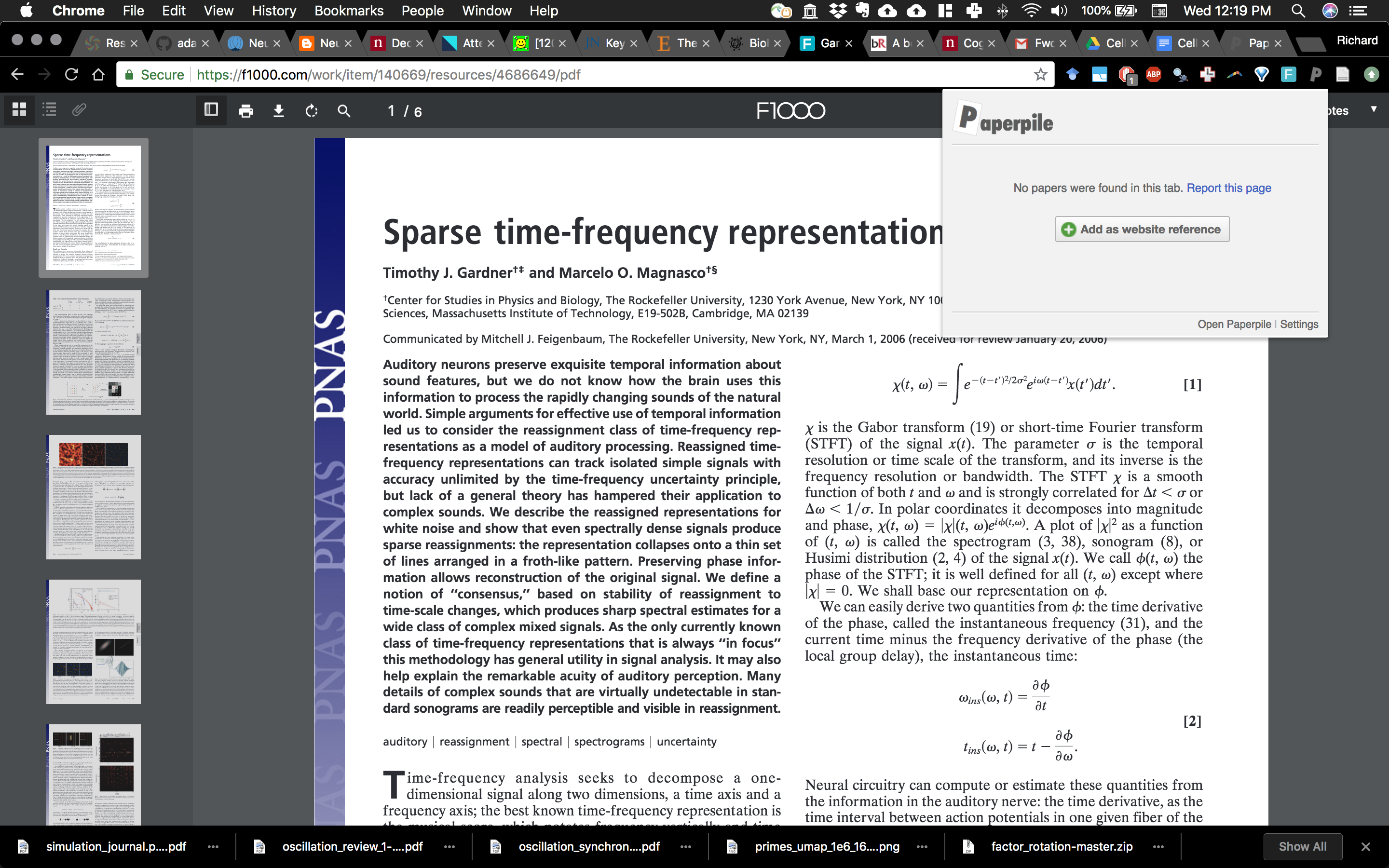Image resolution: width=1389 pixels, height=868 pixels.
Task: Open the People menu
Action: [x=422, y=11]
